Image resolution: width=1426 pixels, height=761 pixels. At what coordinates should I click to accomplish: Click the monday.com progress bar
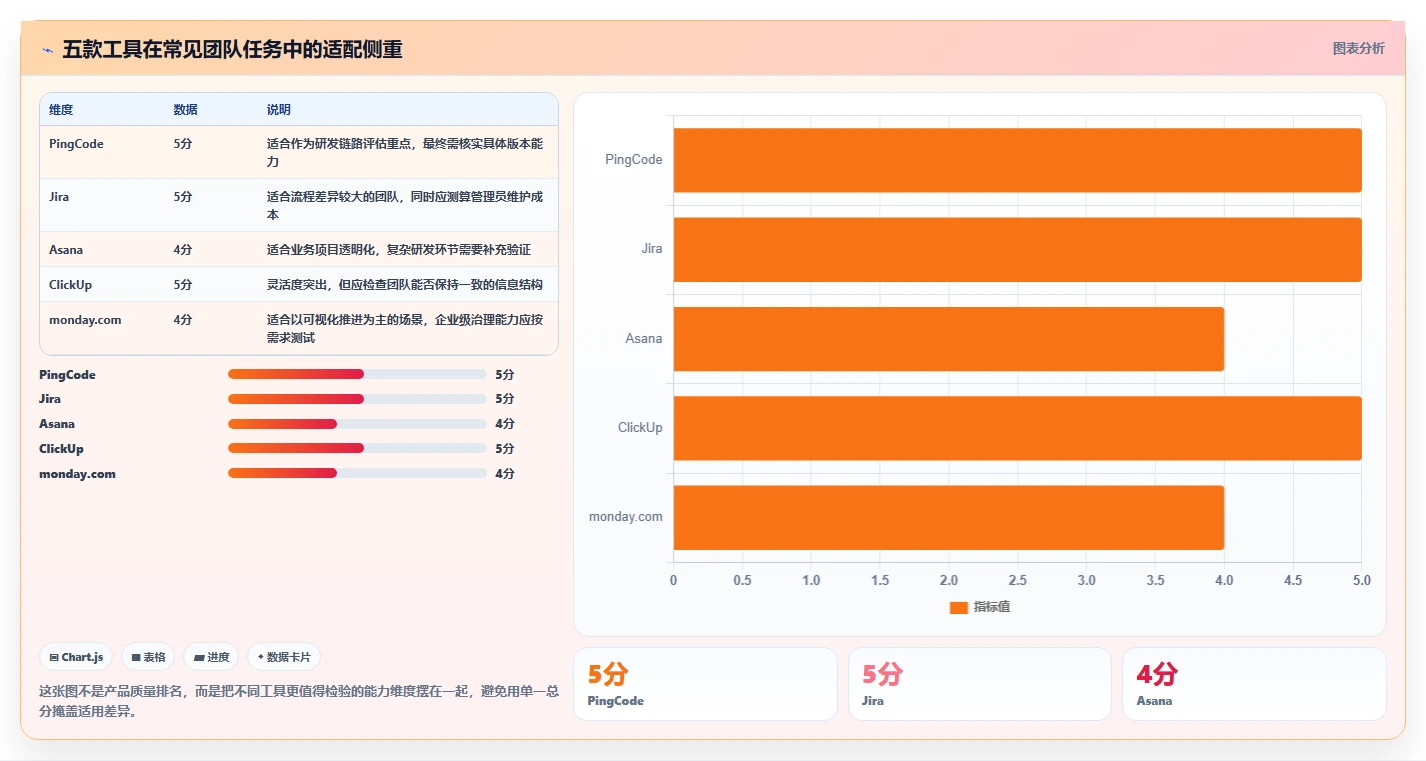click(x=357, y=473)
